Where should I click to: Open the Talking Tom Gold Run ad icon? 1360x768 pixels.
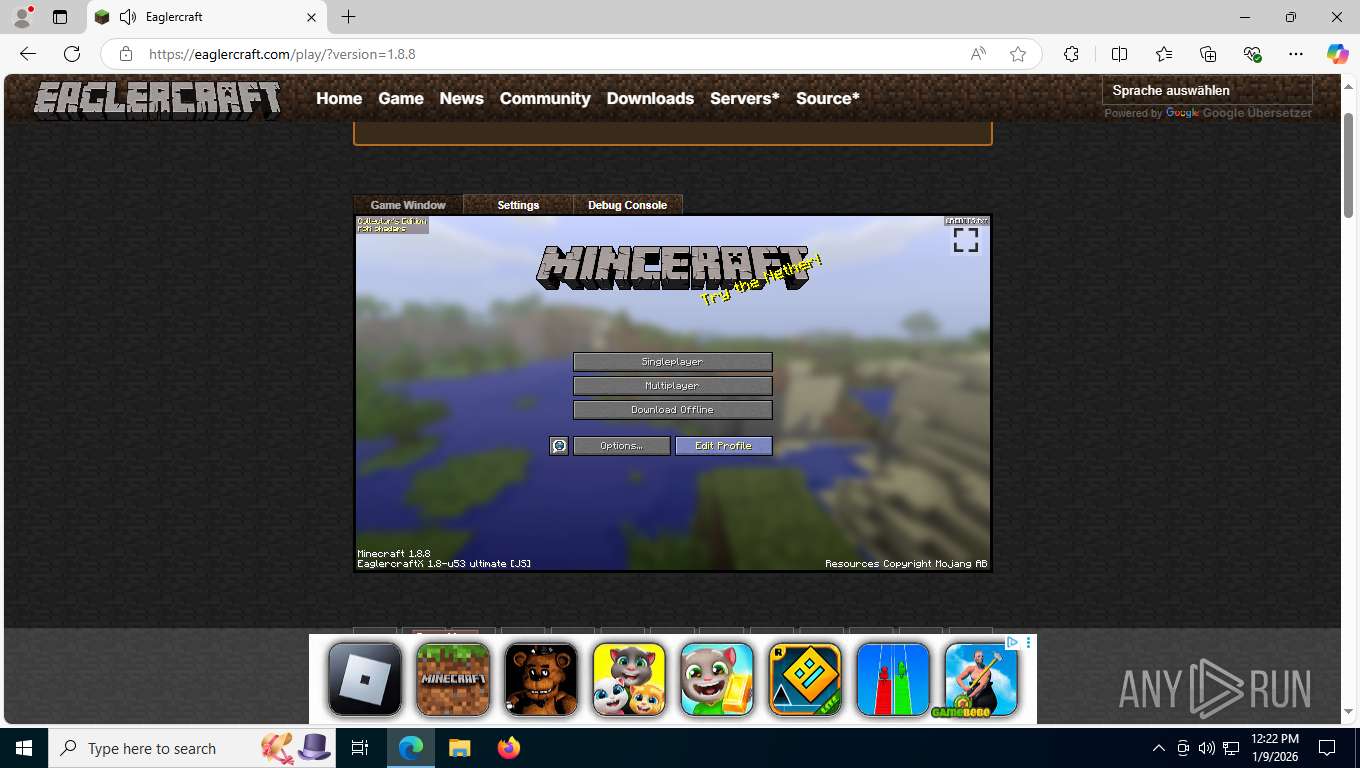tap(717, 679)
